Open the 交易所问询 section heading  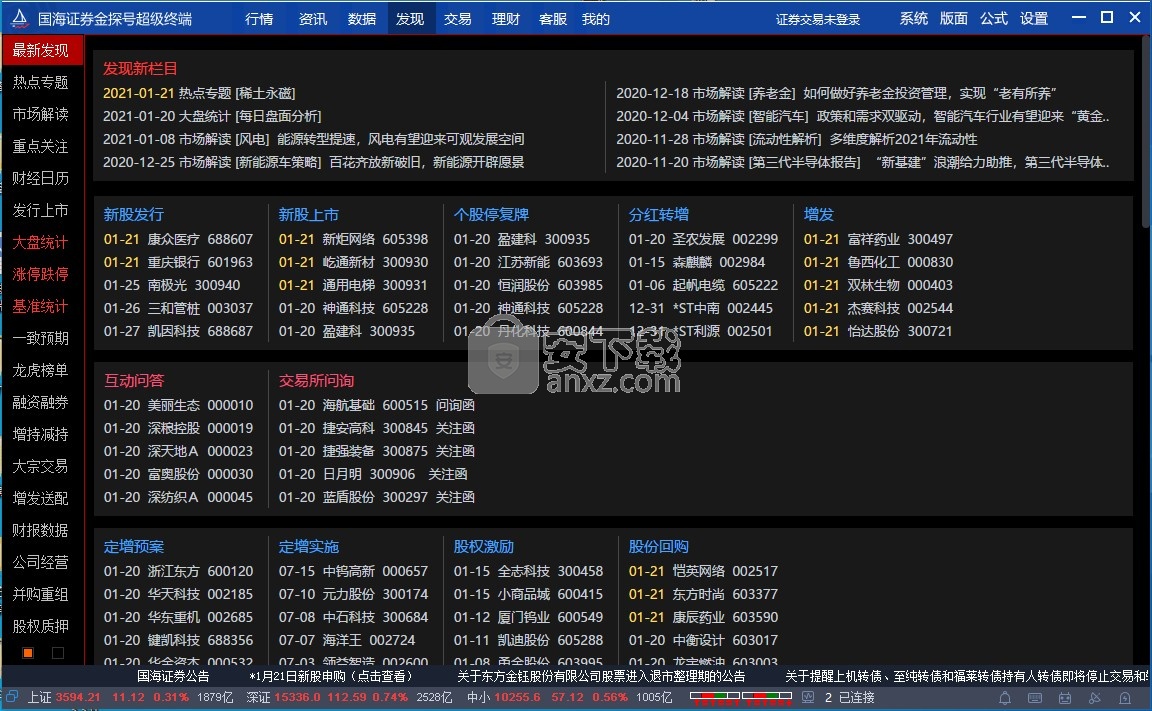click(317, 380)
